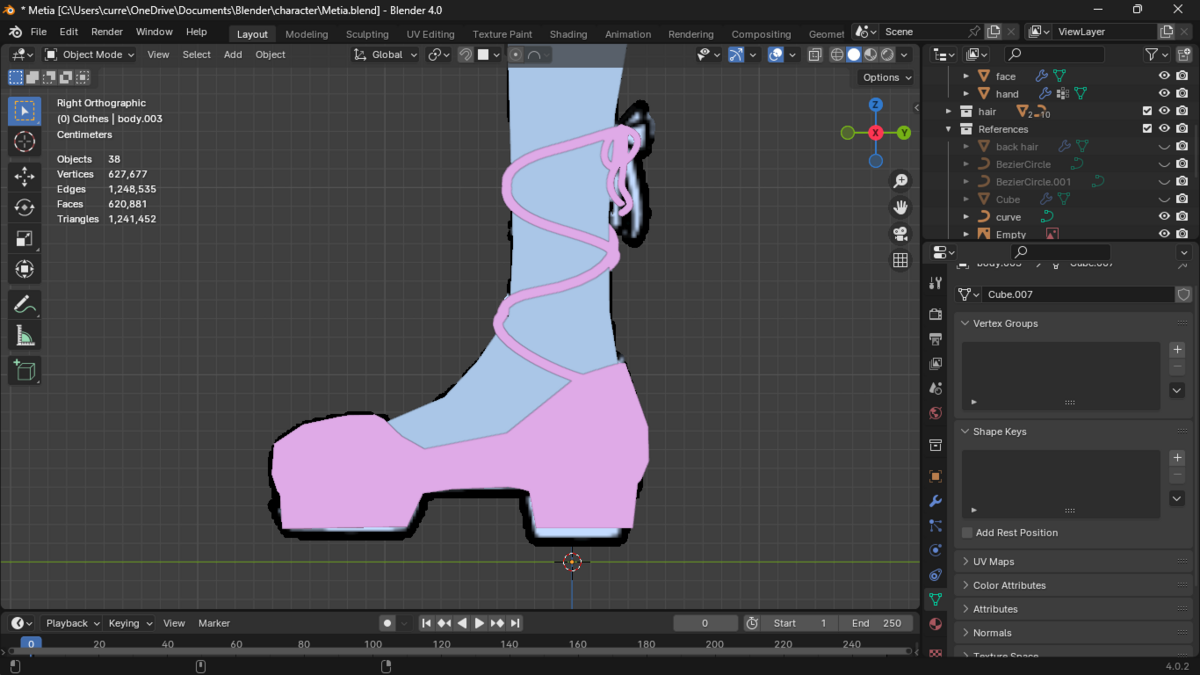
Task: Click the pan view hand icon
Action: [x=900, y=207]
